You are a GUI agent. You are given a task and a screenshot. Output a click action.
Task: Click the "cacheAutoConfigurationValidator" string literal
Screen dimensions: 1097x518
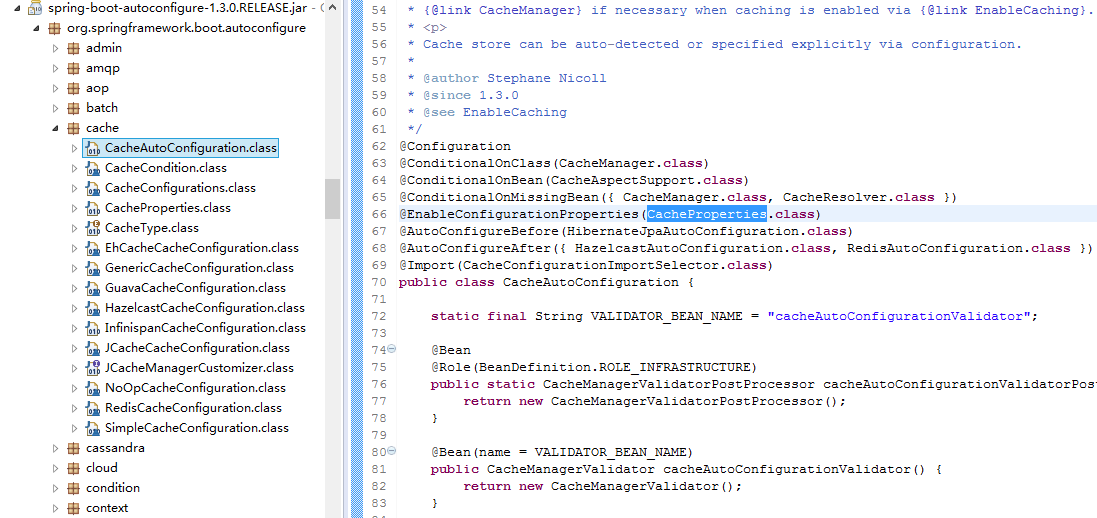point(898,316)
